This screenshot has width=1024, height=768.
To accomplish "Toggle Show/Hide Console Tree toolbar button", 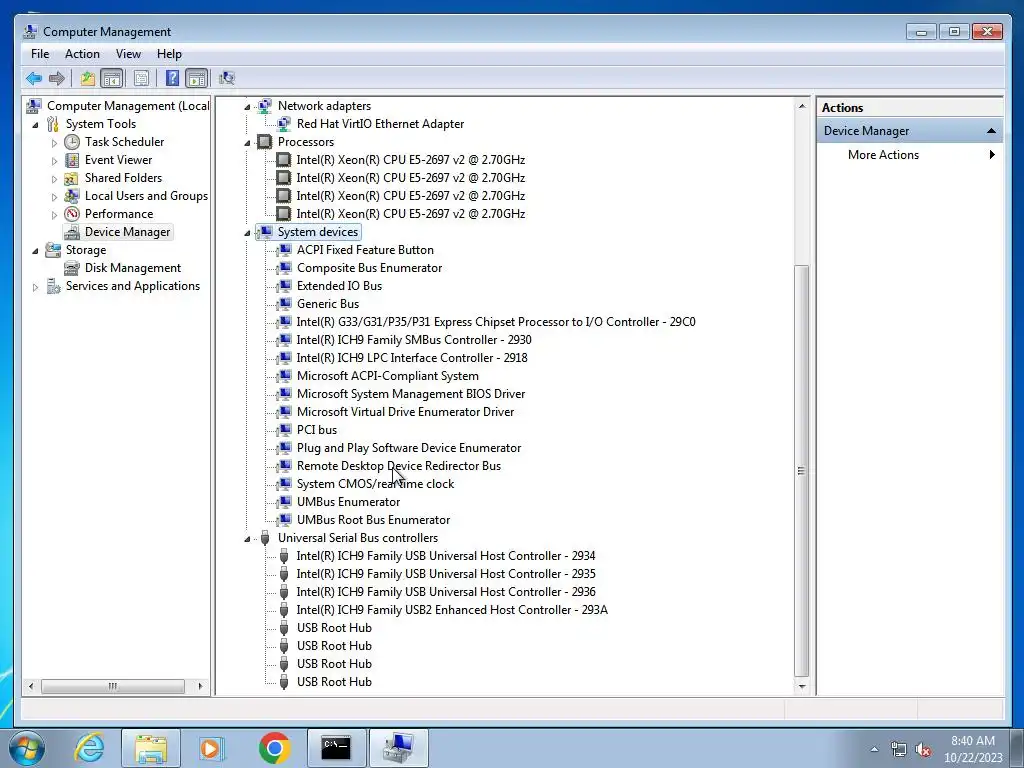I will point(112,78).
